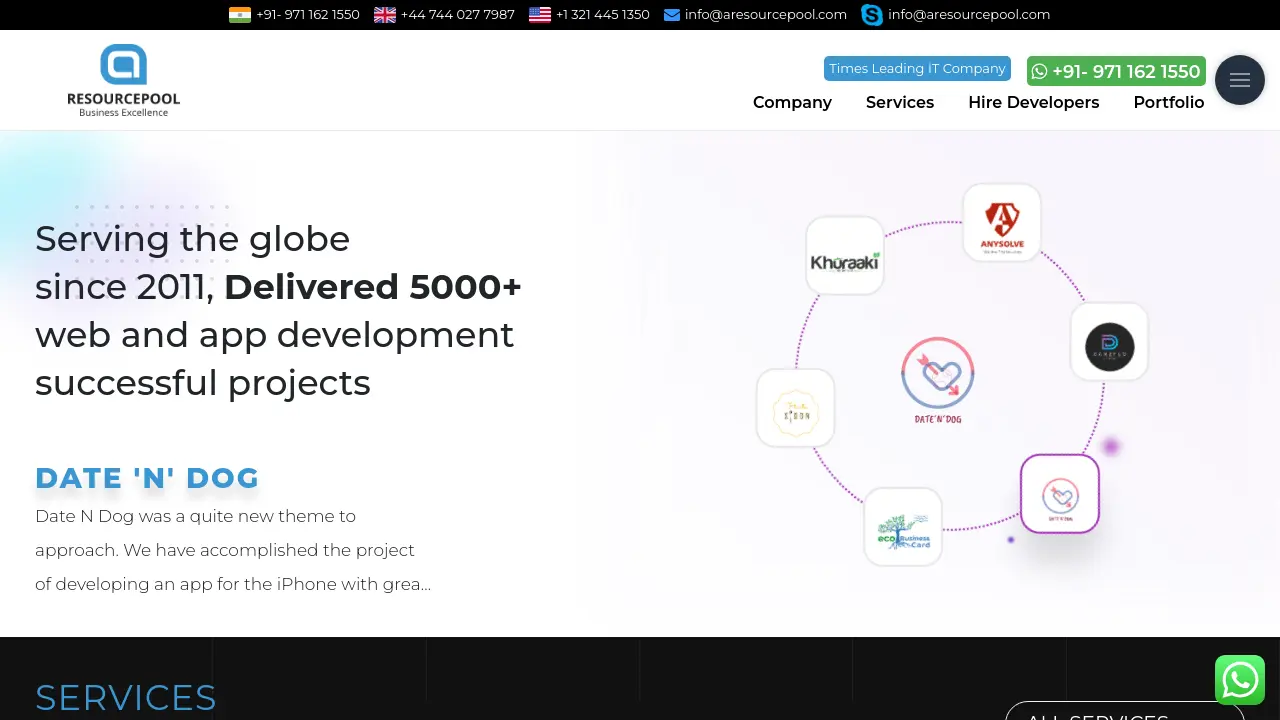Screen dimensions: 1280x720
Task: Click the All Services button
Action: pos(1125,711)
